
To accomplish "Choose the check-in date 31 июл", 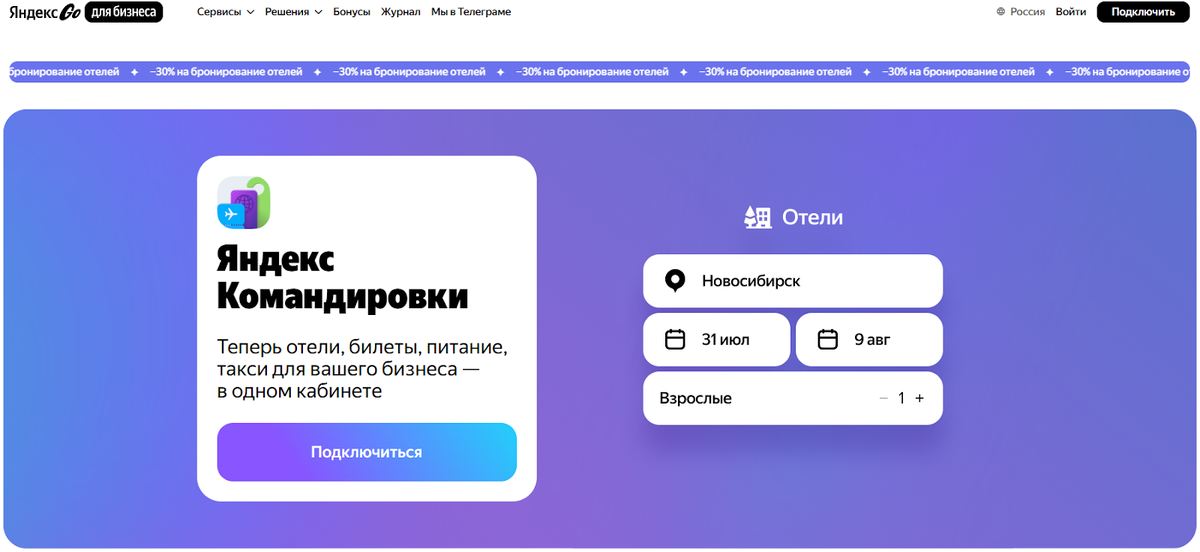I will [x=716, y=340].
